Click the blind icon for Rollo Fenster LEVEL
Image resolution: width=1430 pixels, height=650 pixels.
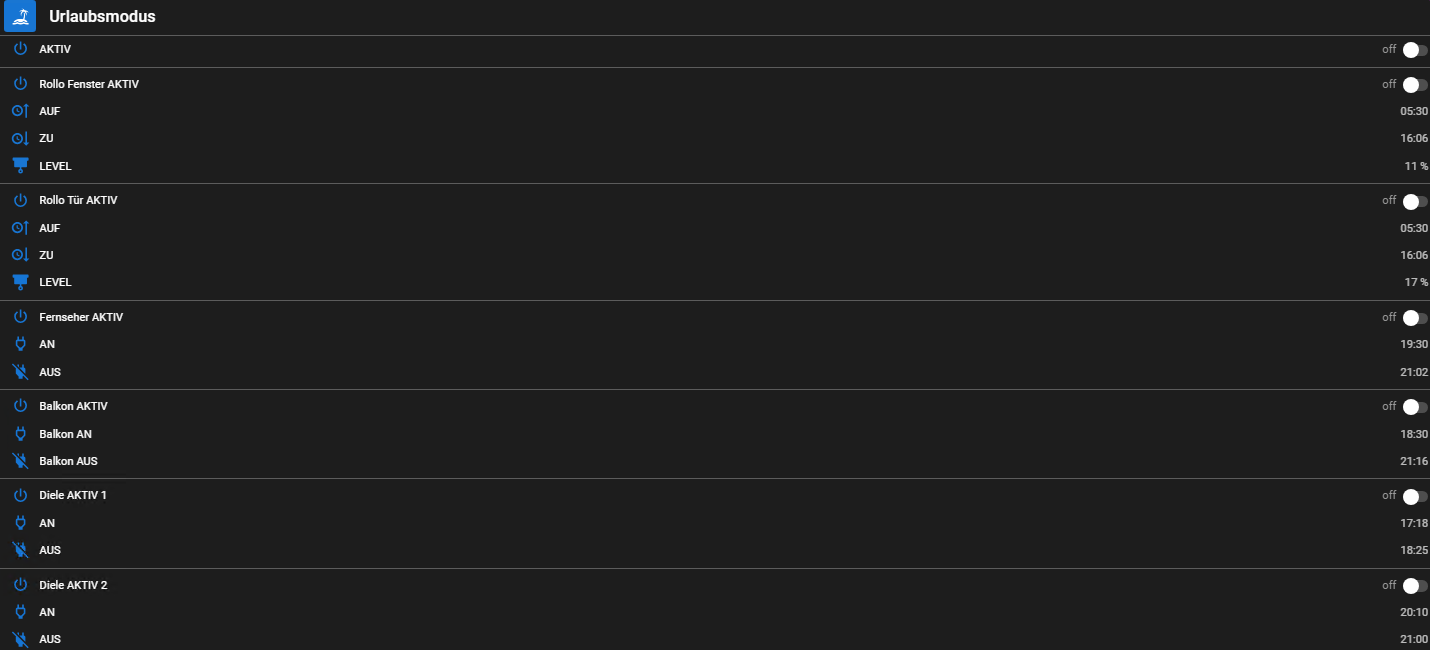20,166
